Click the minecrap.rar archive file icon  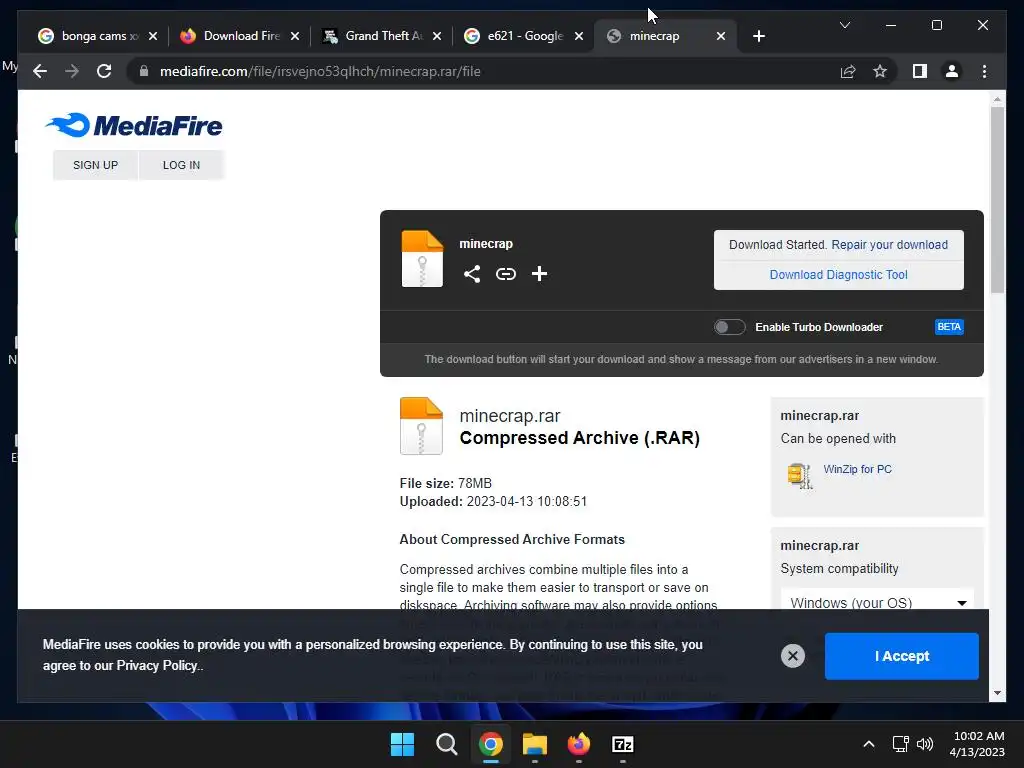tap(421, 426)
